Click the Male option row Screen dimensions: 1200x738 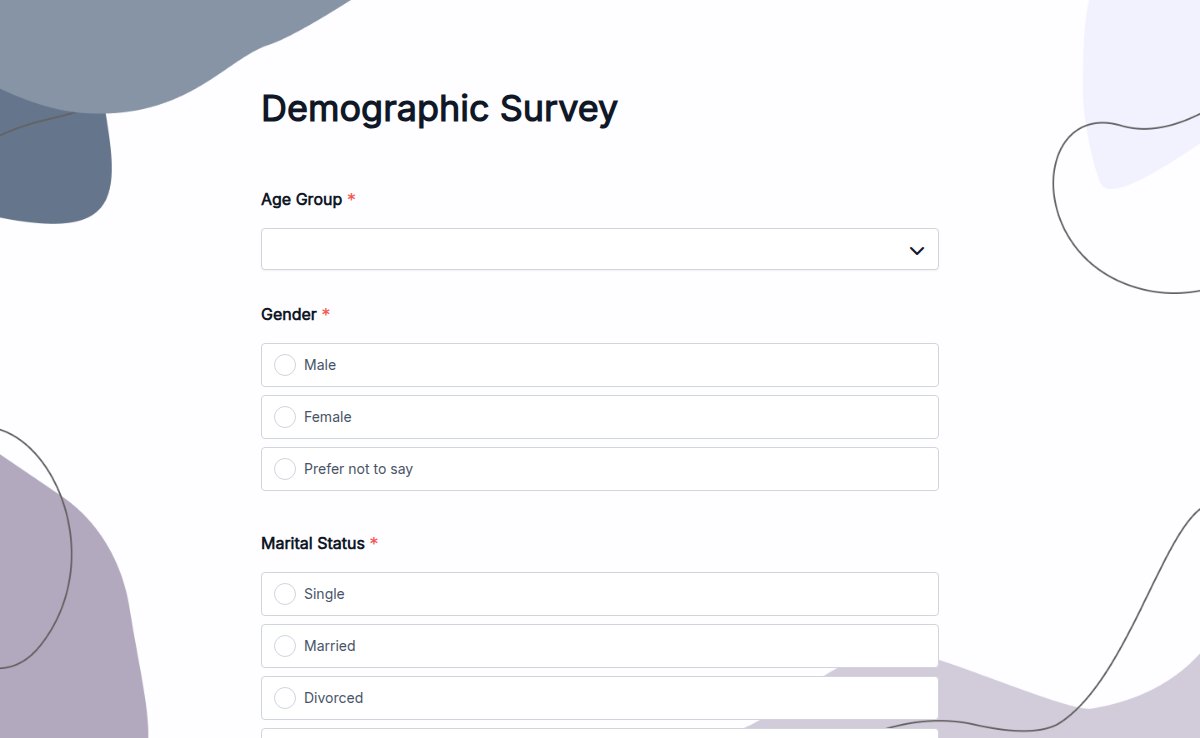pyautogui.click(x=600, y=365)
